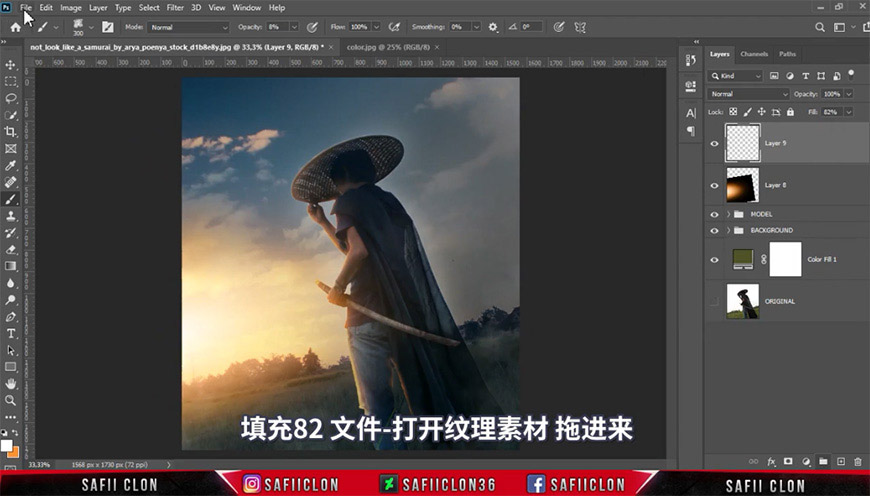Select the Move tool
The height and width of the screenshot is (496, 870).
click(11, 65)
